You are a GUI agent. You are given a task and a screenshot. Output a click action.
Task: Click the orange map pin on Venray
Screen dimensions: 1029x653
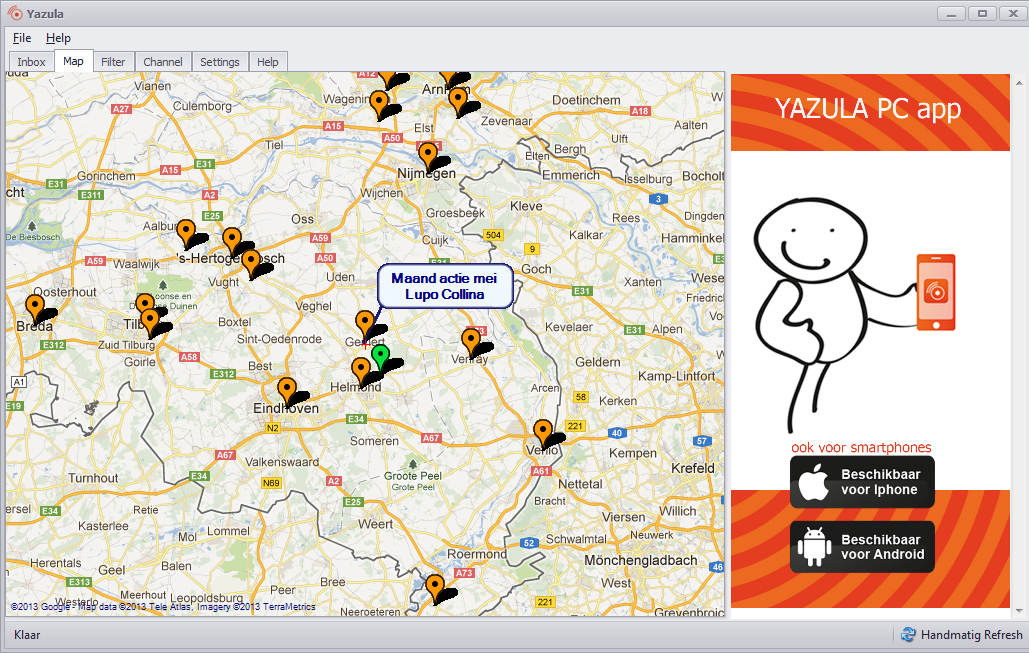[x=471, y=342]
